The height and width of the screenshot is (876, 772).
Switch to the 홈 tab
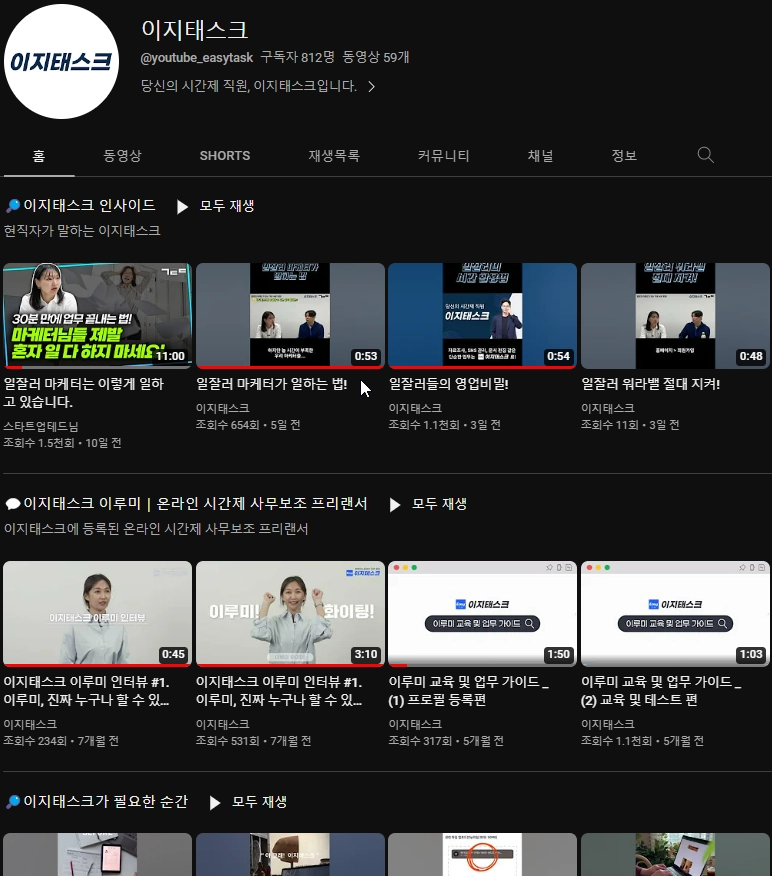(39, 155)
